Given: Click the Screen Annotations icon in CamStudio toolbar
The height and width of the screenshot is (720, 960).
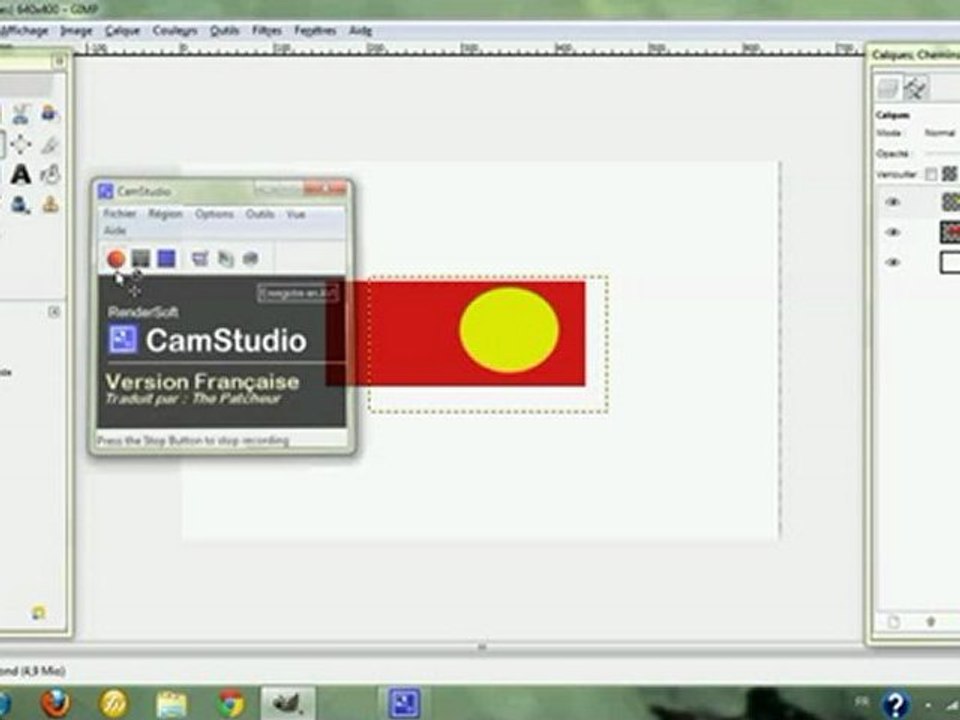Looking at the screenshot, I should (250, 258).
